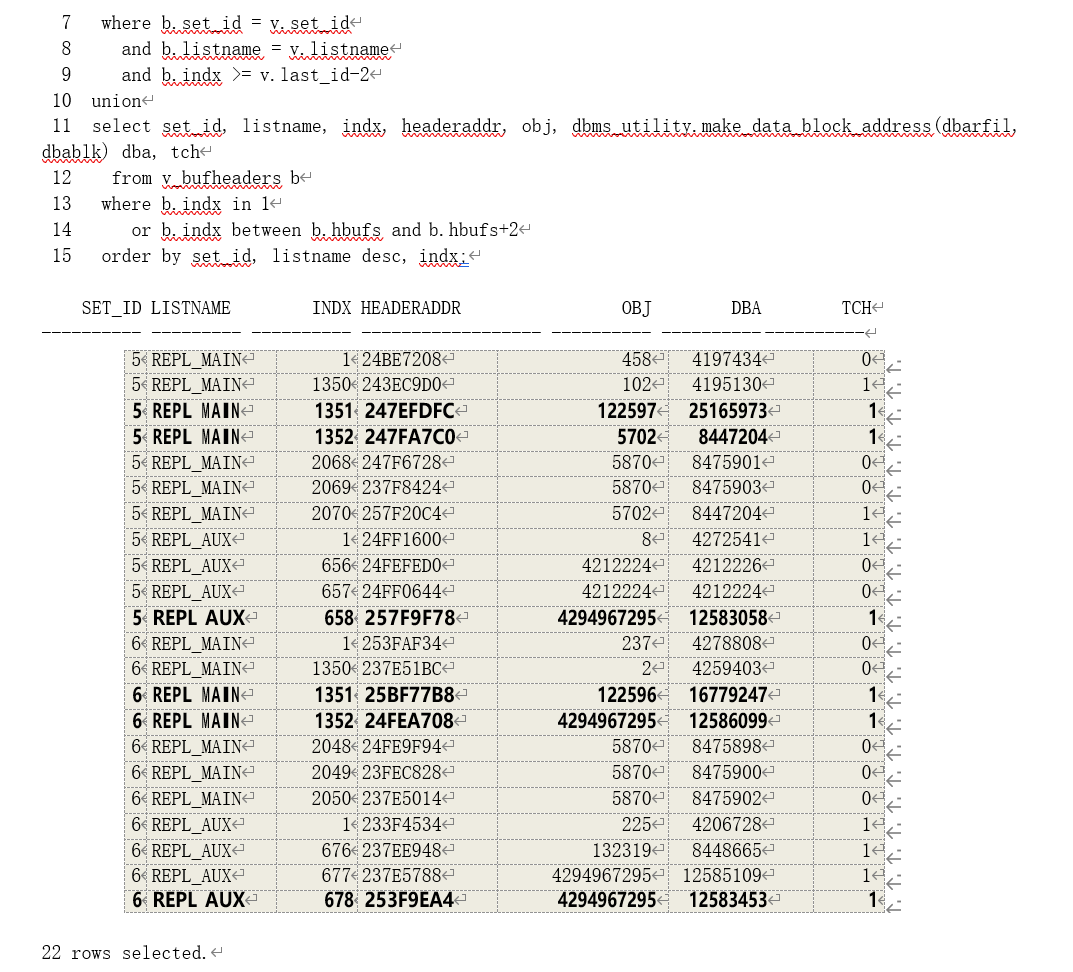Click header address 23FEC828
This screenshot has height=972, width=1073.
[x=401, y=773]
